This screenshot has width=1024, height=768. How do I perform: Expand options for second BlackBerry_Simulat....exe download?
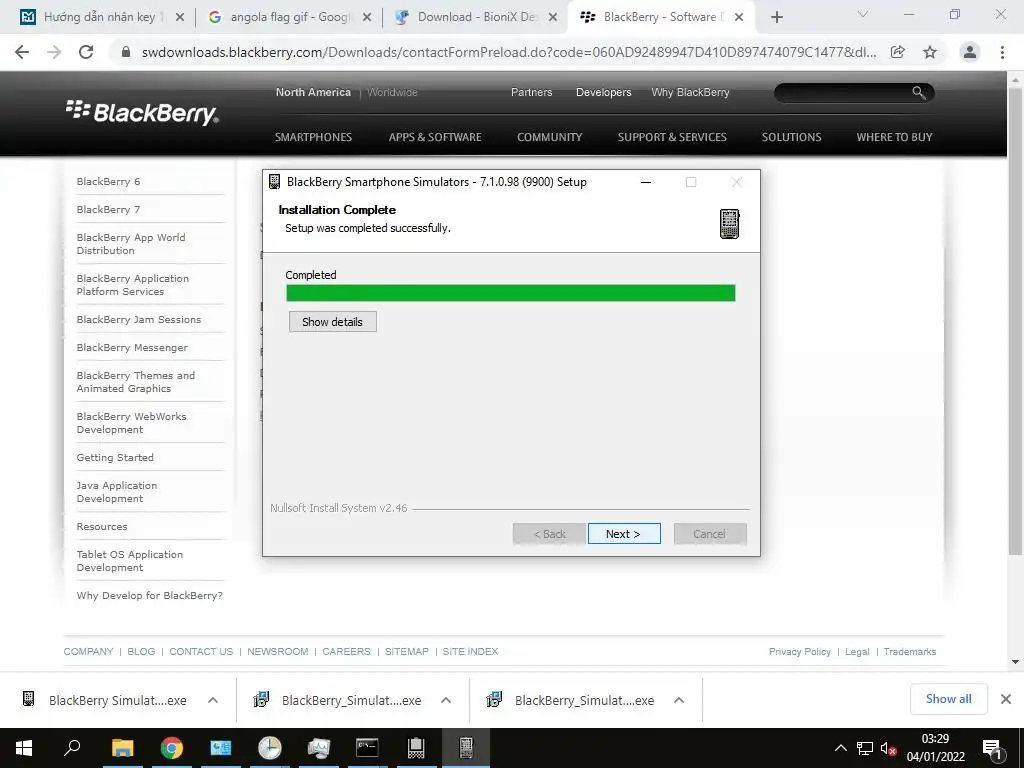click(x=446, y=700)
